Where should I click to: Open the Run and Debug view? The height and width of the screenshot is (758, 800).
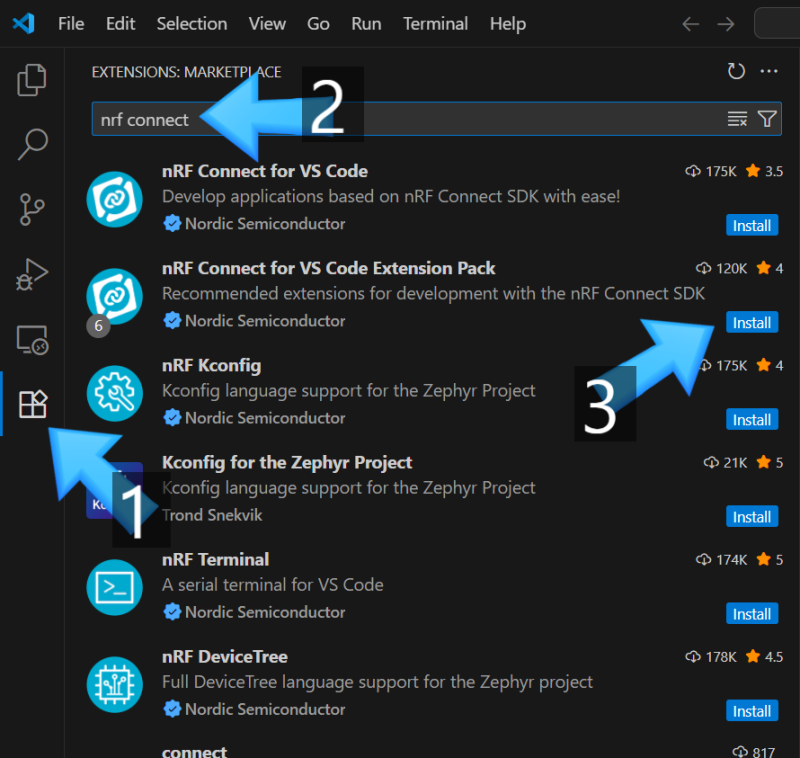pyautogui.click(x=32, y=274)
